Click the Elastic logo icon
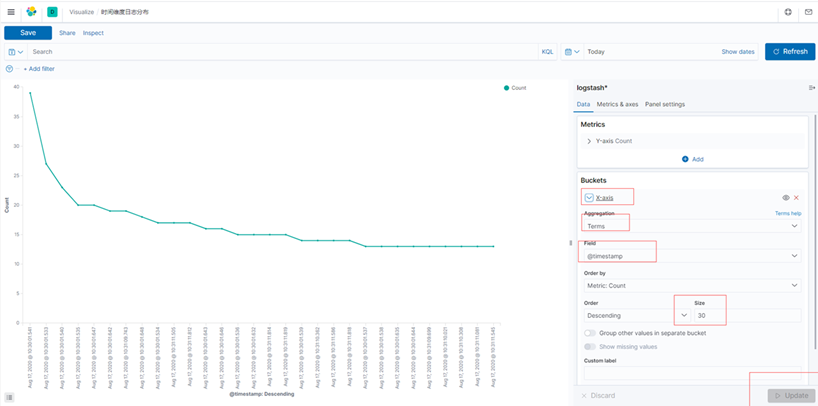Screen dimensions: 818x406 31,11
